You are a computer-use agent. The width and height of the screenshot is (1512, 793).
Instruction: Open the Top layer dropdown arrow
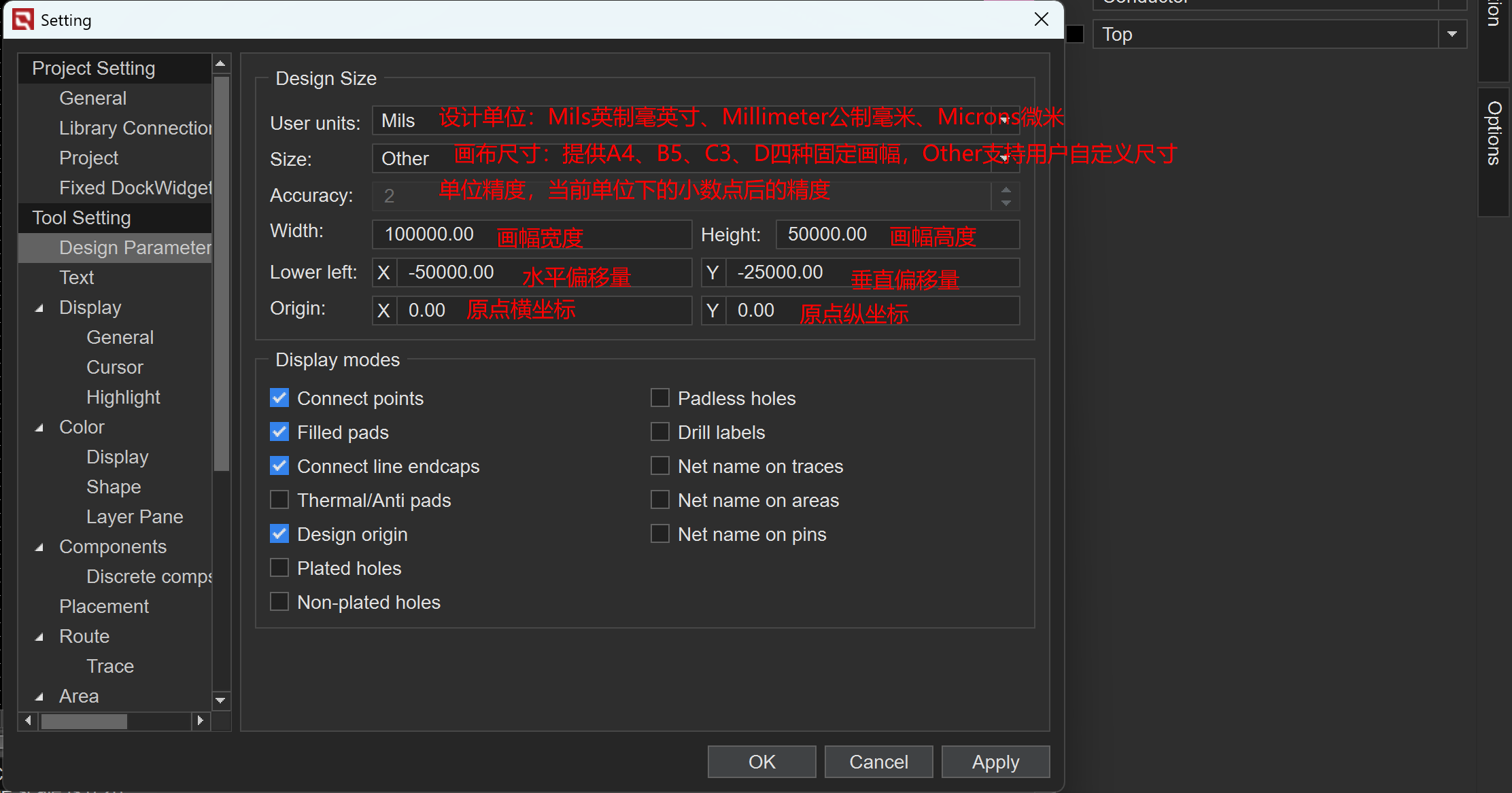tap(1451, 34)
